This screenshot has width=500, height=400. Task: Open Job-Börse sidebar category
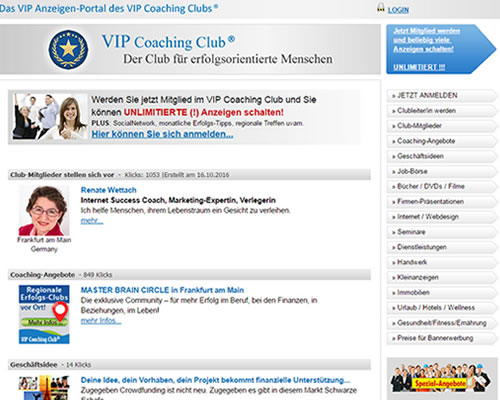441,171
